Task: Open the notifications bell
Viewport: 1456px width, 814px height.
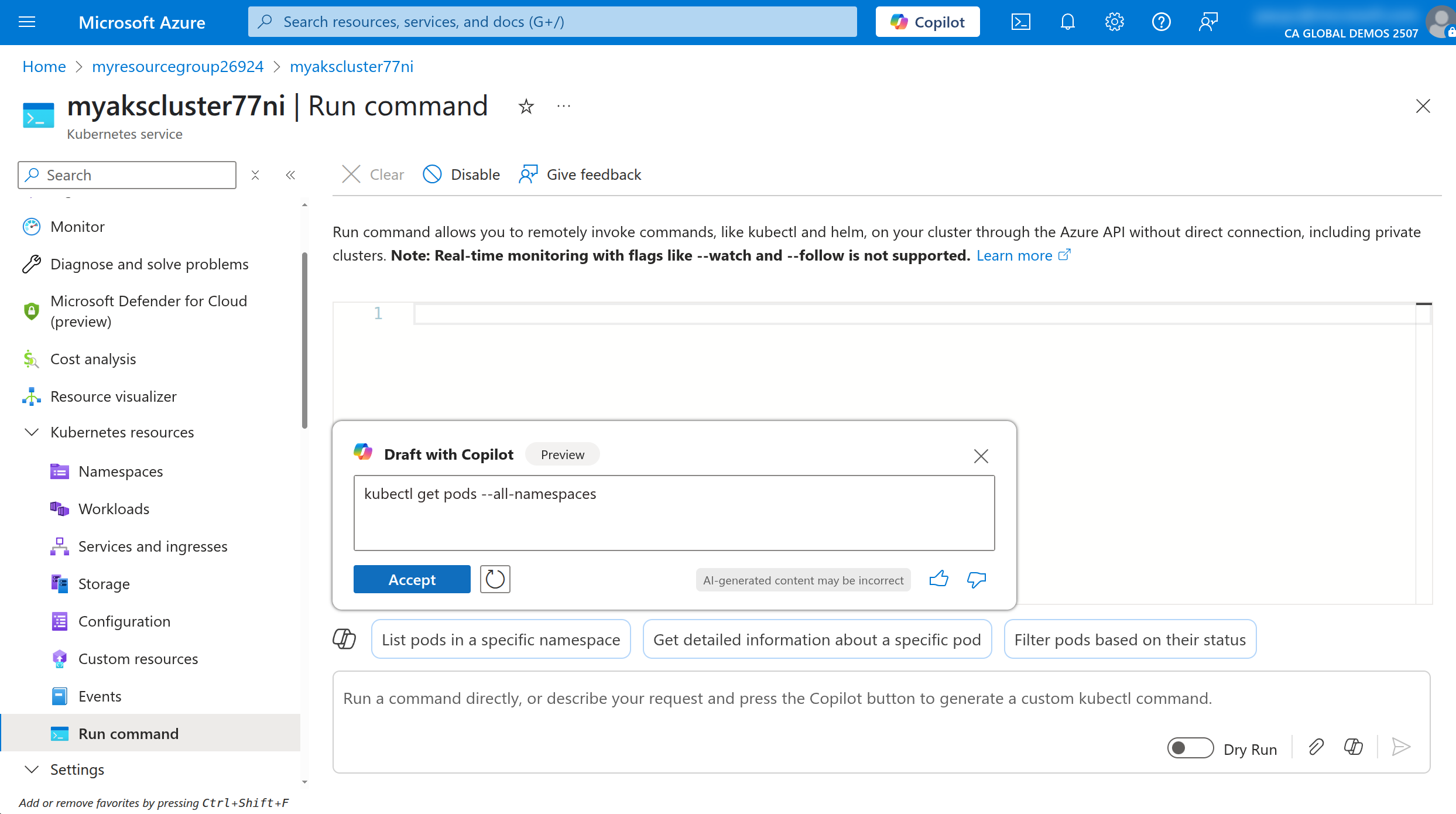Action: [1067, 22]
